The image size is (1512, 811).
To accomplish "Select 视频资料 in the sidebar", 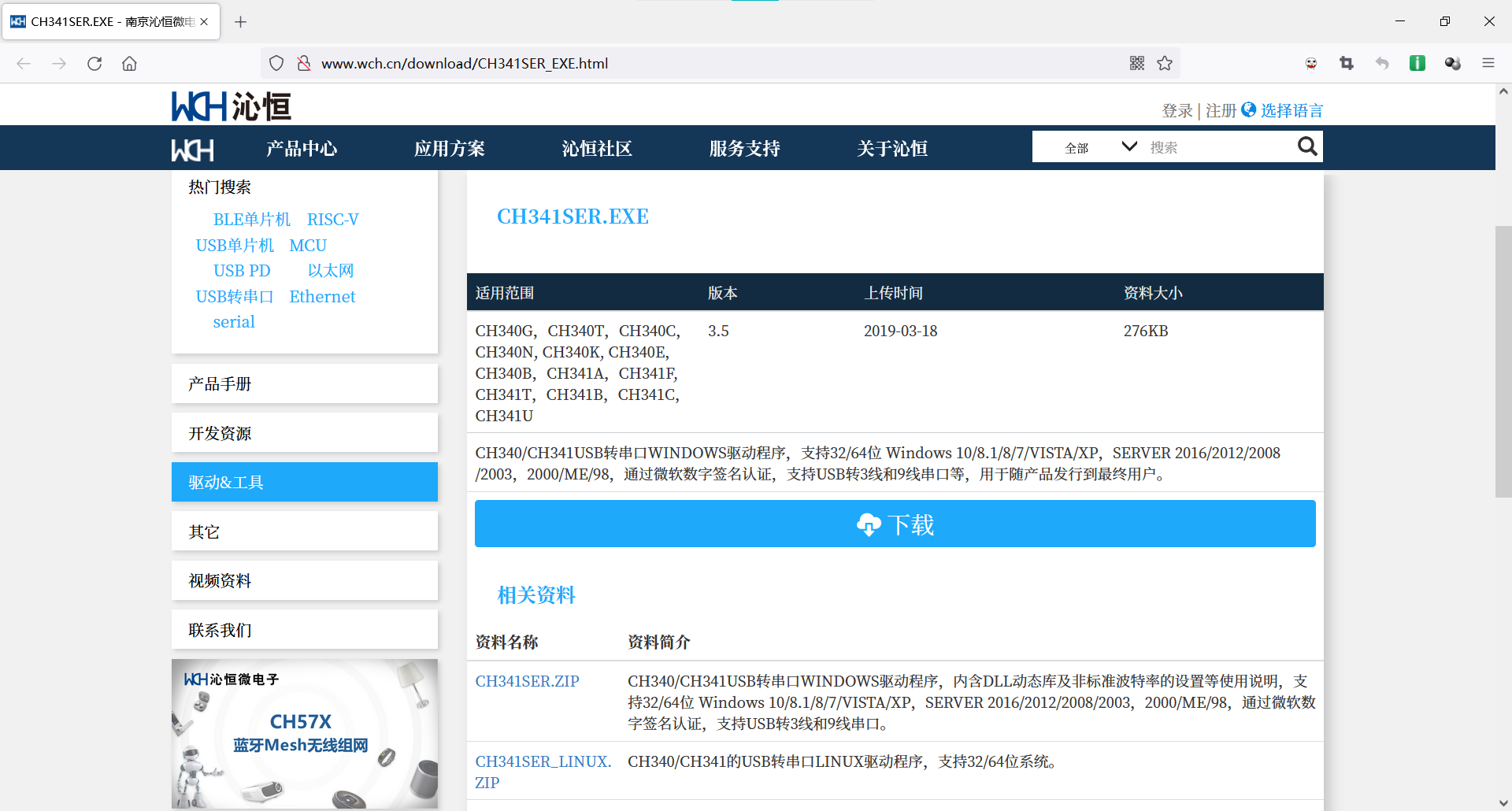I will pos(305,580).
